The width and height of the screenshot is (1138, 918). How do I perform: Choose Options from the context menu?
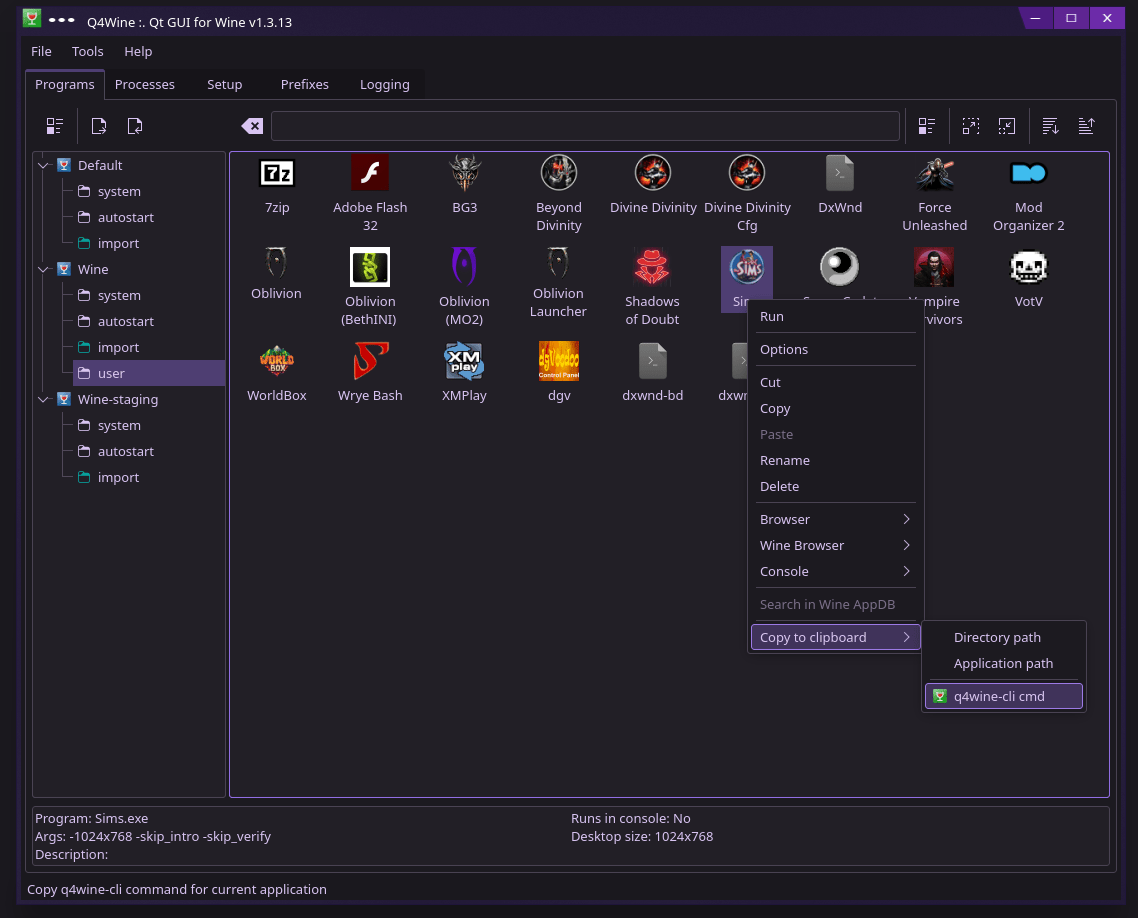click(x=835, y=350)
